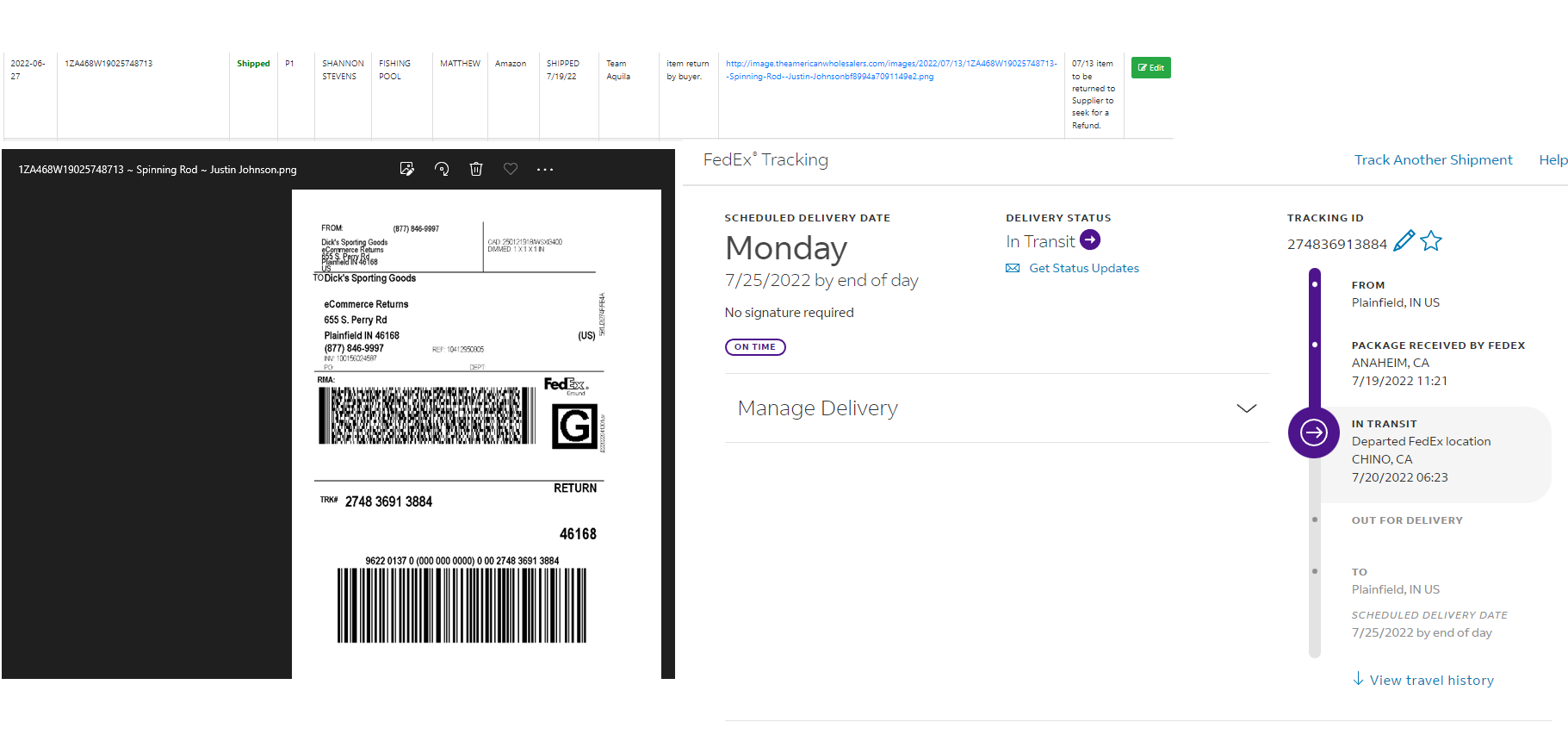Click the TO Plainfield, IN US timeline entry
The height and width of the screenshot is (753, 1568).
pyautogui.click(x=1396, y=581)
